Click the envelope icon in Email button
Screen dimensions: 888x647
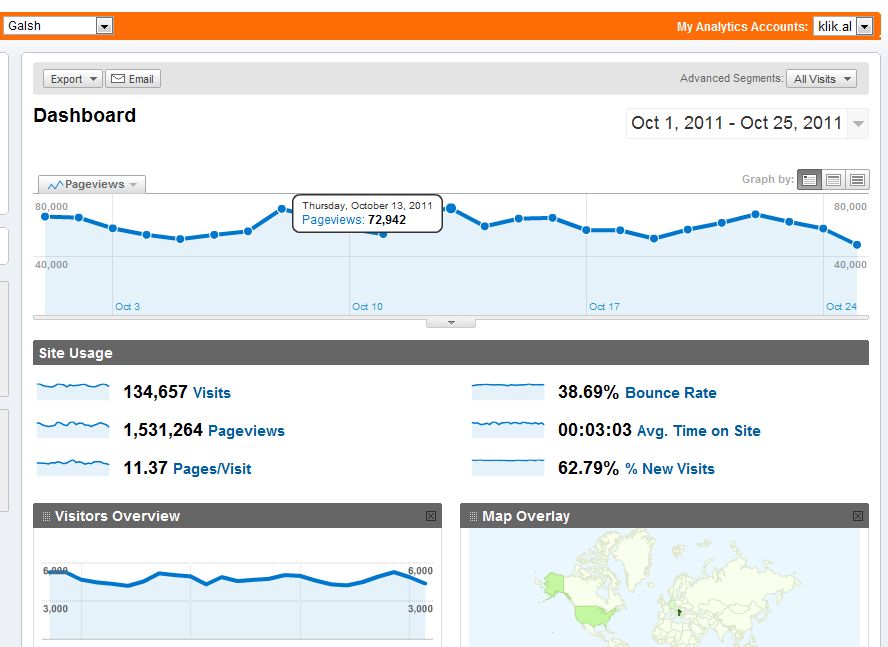(x=118, y=78)
